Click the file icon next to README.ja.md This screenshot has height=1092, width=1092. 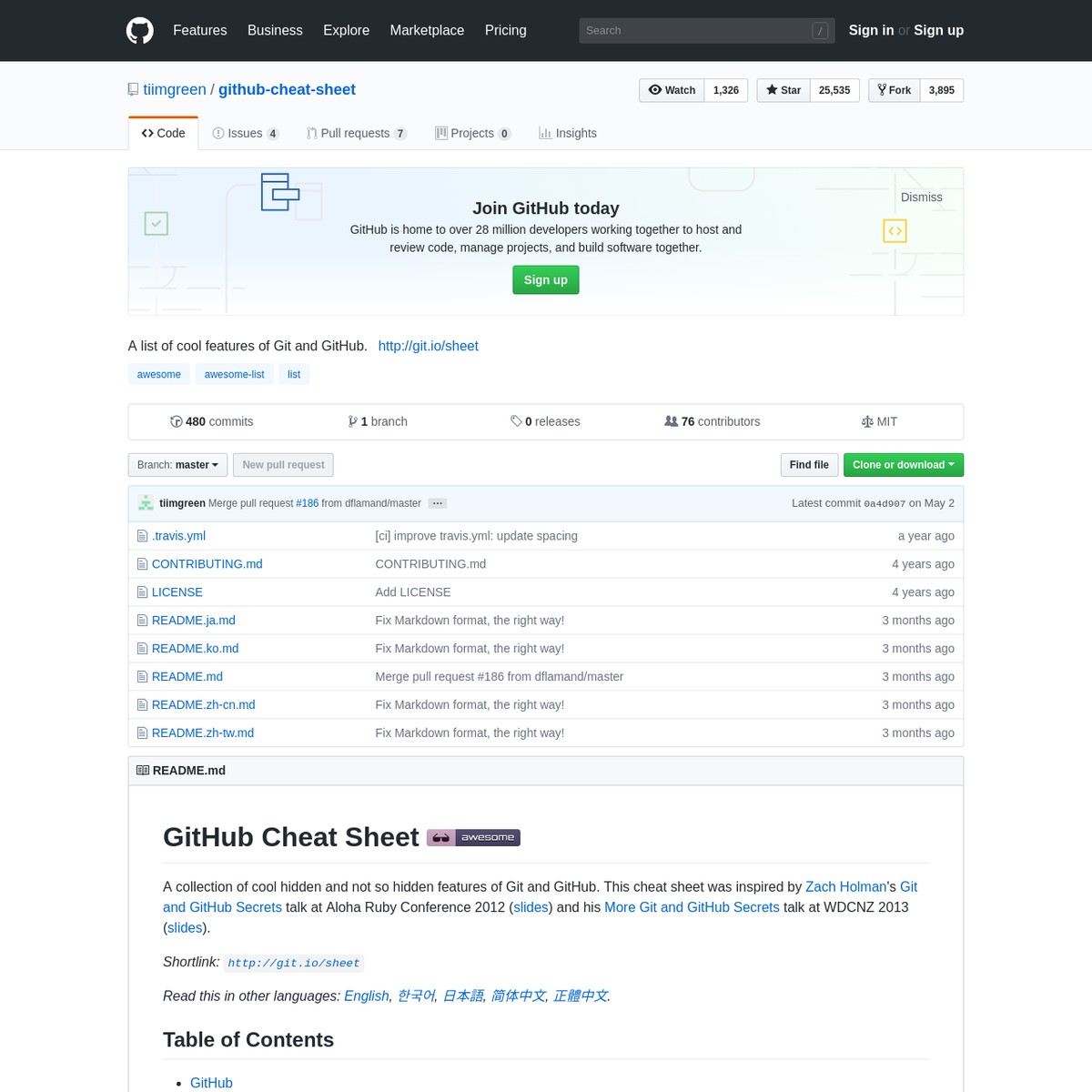(142, 621)
